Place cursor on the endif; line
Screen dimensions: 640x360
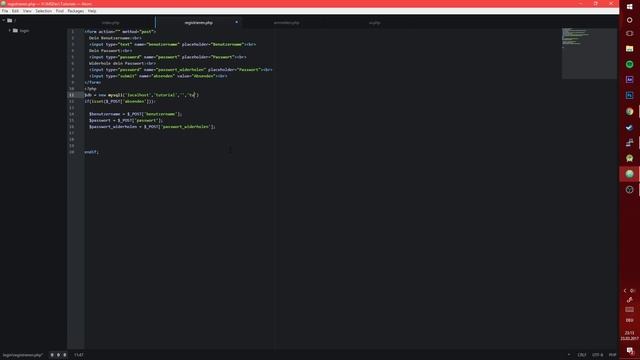pos(91,152)
